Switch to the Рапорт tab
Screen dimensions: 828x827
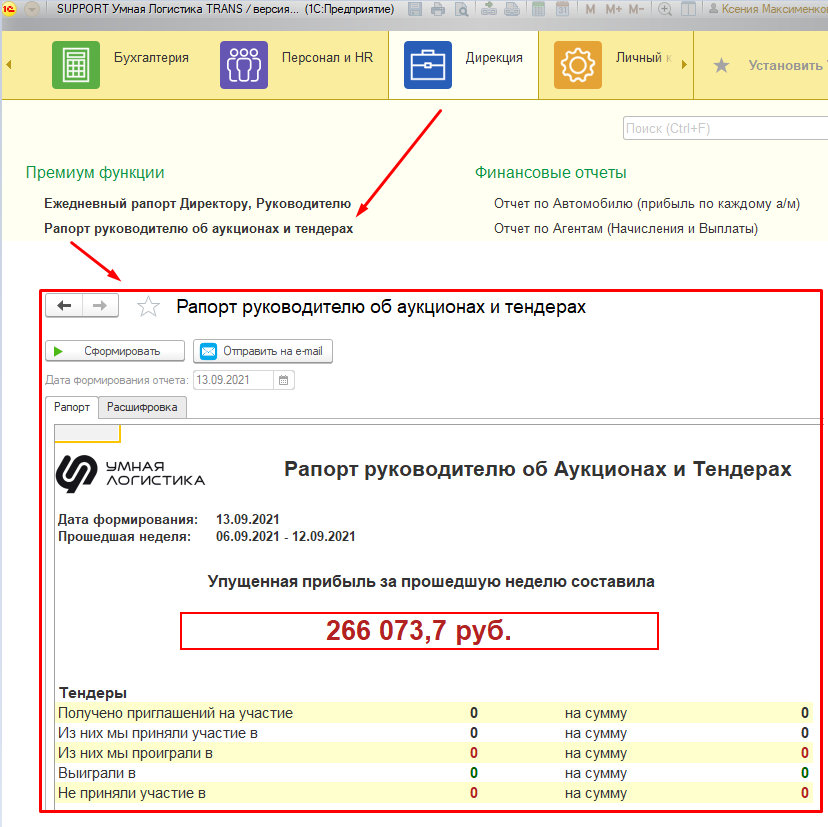[72, 407]
